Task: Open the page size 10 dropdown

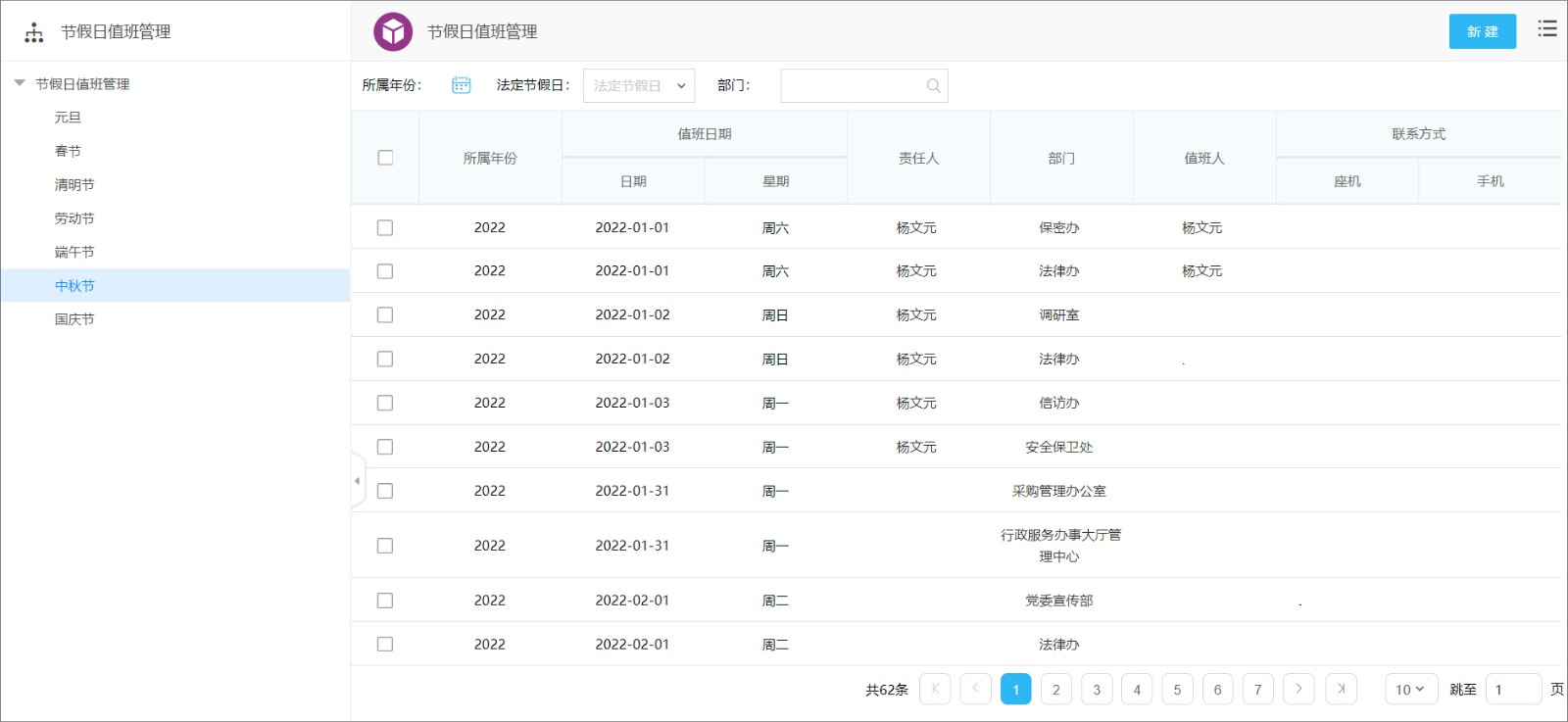Action: pos(1411,689)
